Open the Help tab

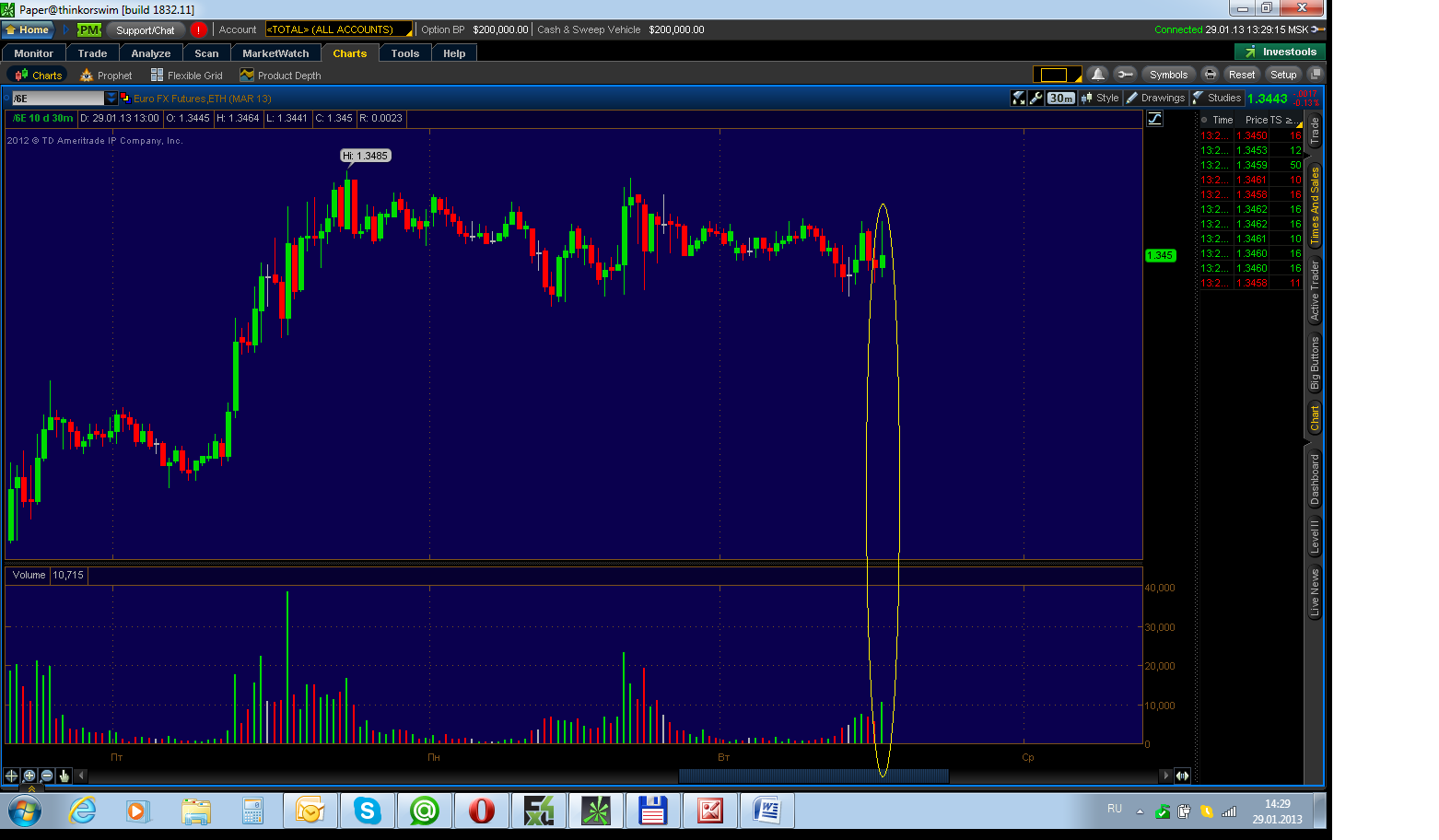[x=454, y=53]
